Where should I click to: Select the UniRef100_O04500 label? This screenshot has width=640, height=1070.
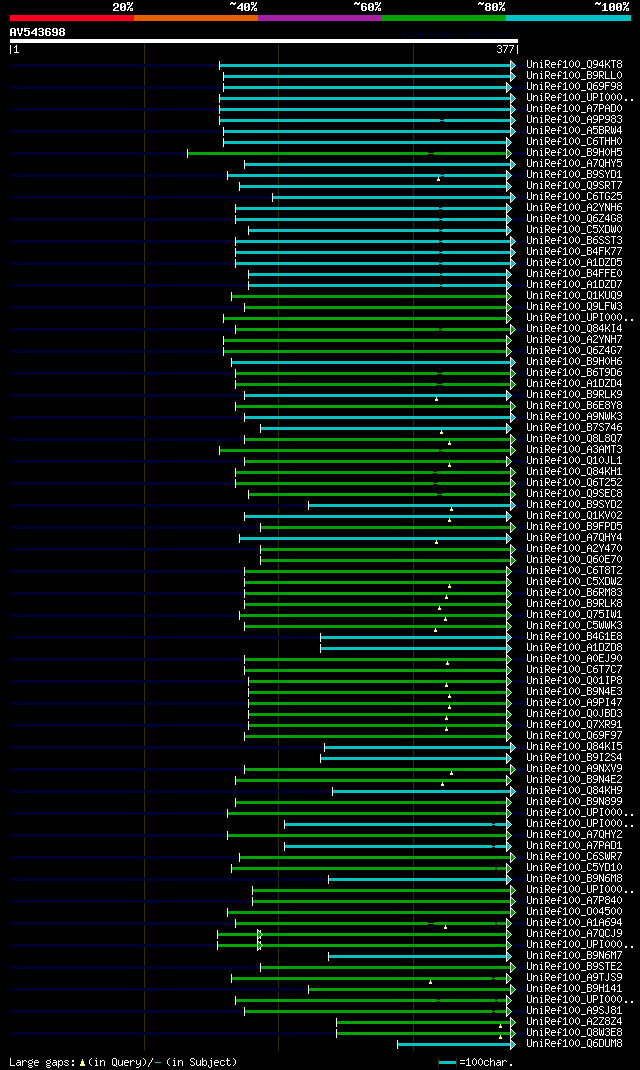pyautogui.click(x=574, y=911)
